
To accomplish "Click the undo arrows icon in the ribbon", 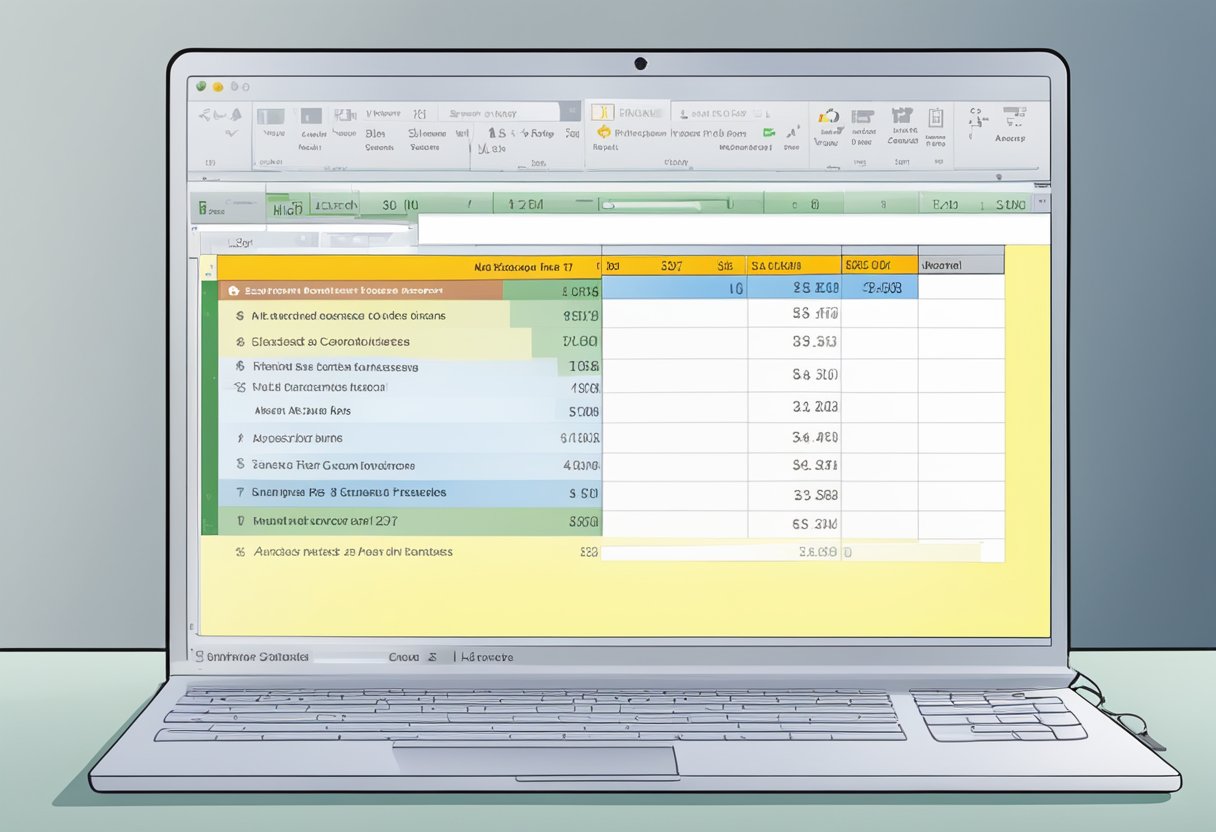I will (x=217, y=115).
